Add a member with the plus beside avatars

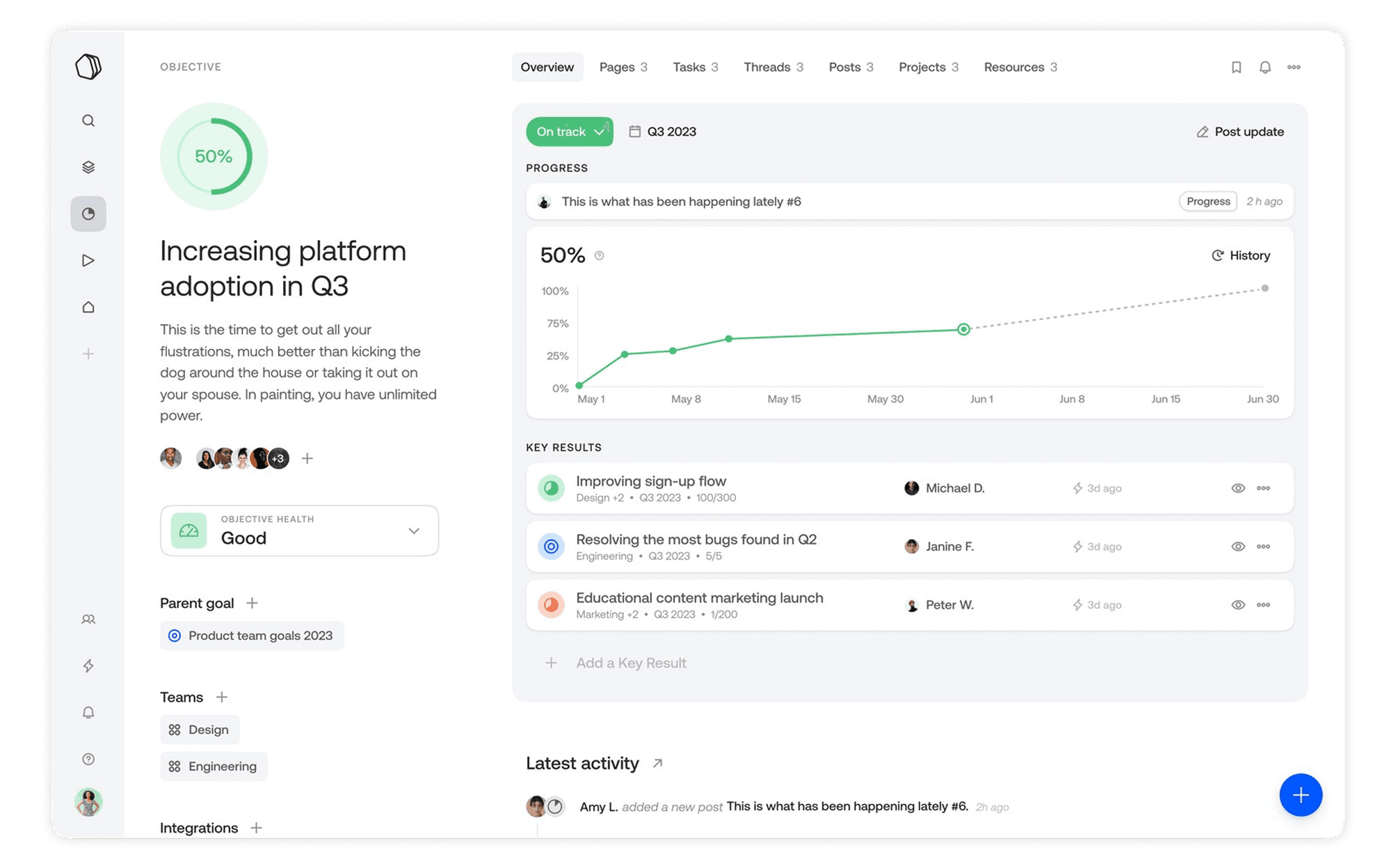pos(307,459)
